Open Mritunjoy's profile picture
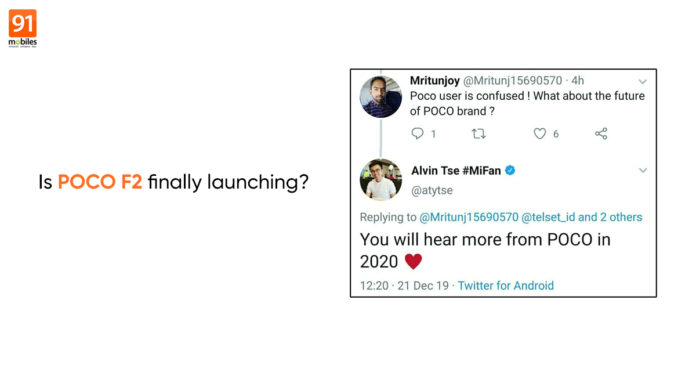The height and width of the screenshot is (365, 696). (380, 97)
